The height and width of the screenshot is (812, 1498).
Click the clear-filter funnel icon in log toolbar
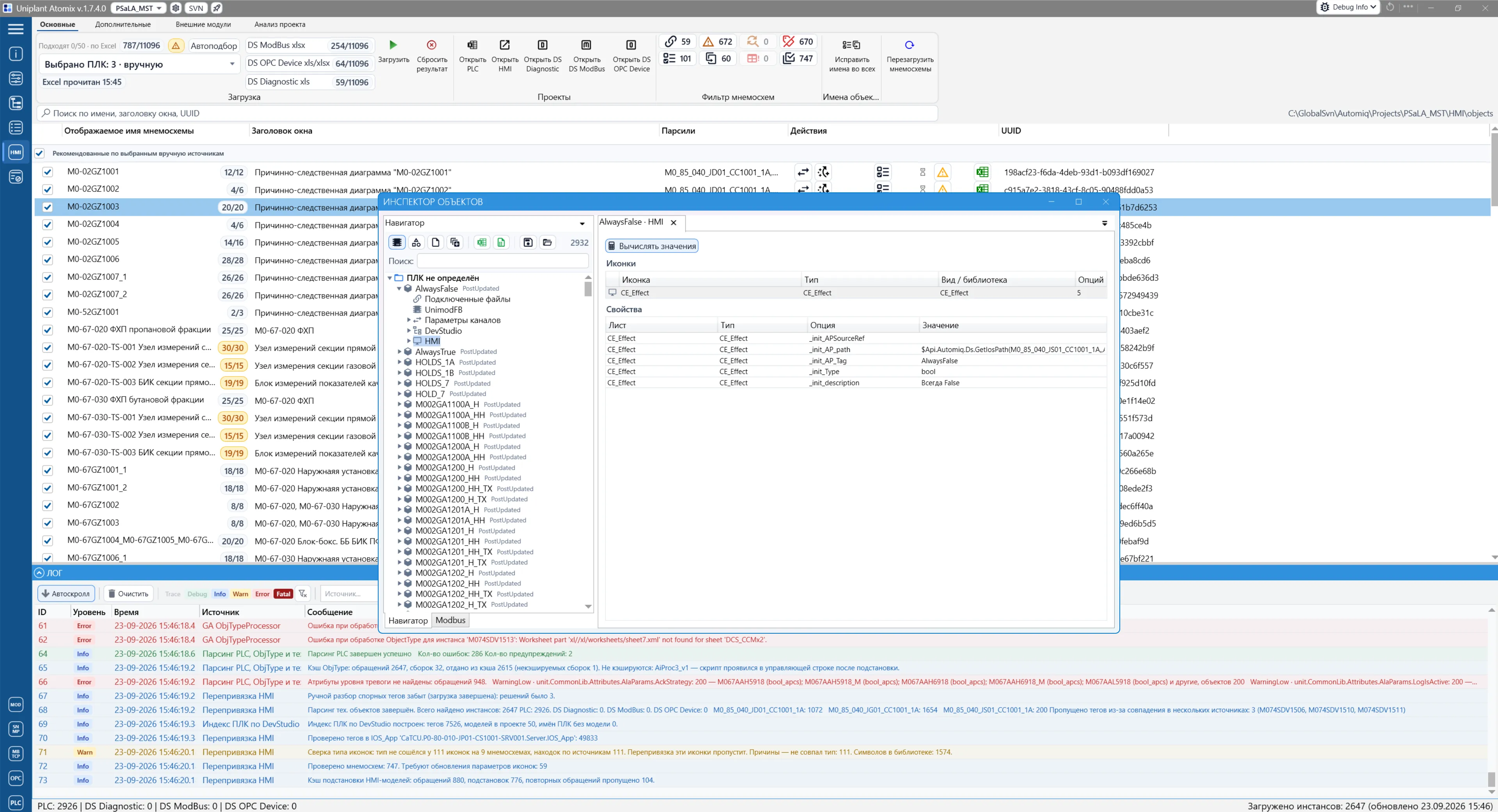click(x=303, y=593)
